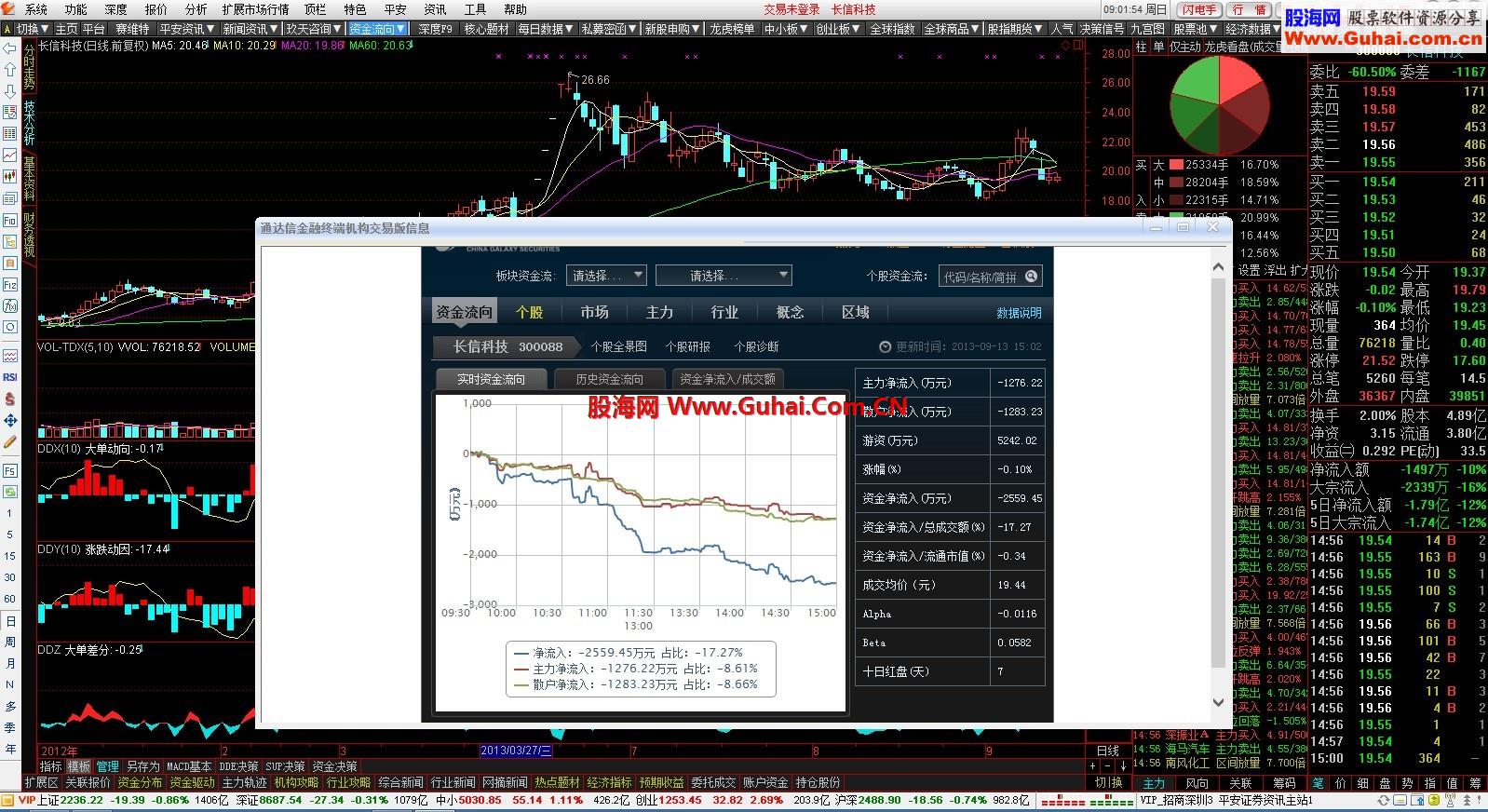The width and height of the screenshot is (1488, 812).
Task: Switch to 资金净流入/成交额 tab
Action: 727,379
